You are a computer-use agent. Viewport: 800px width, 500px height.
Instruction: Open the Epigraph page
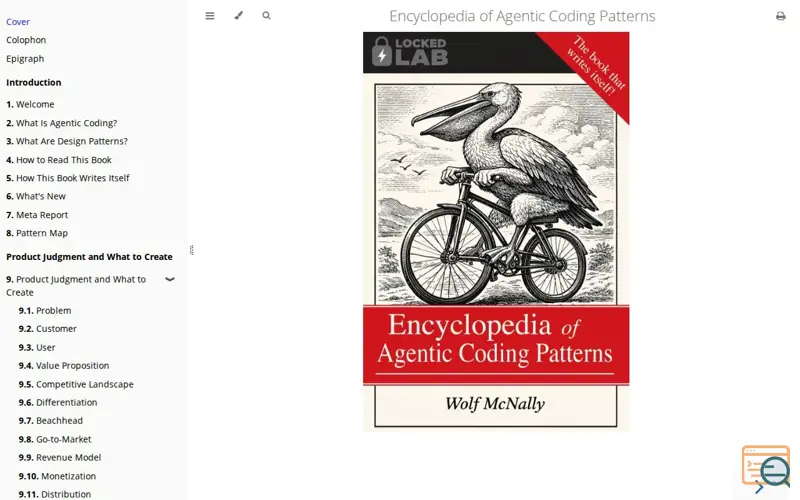tap(25, 59)
